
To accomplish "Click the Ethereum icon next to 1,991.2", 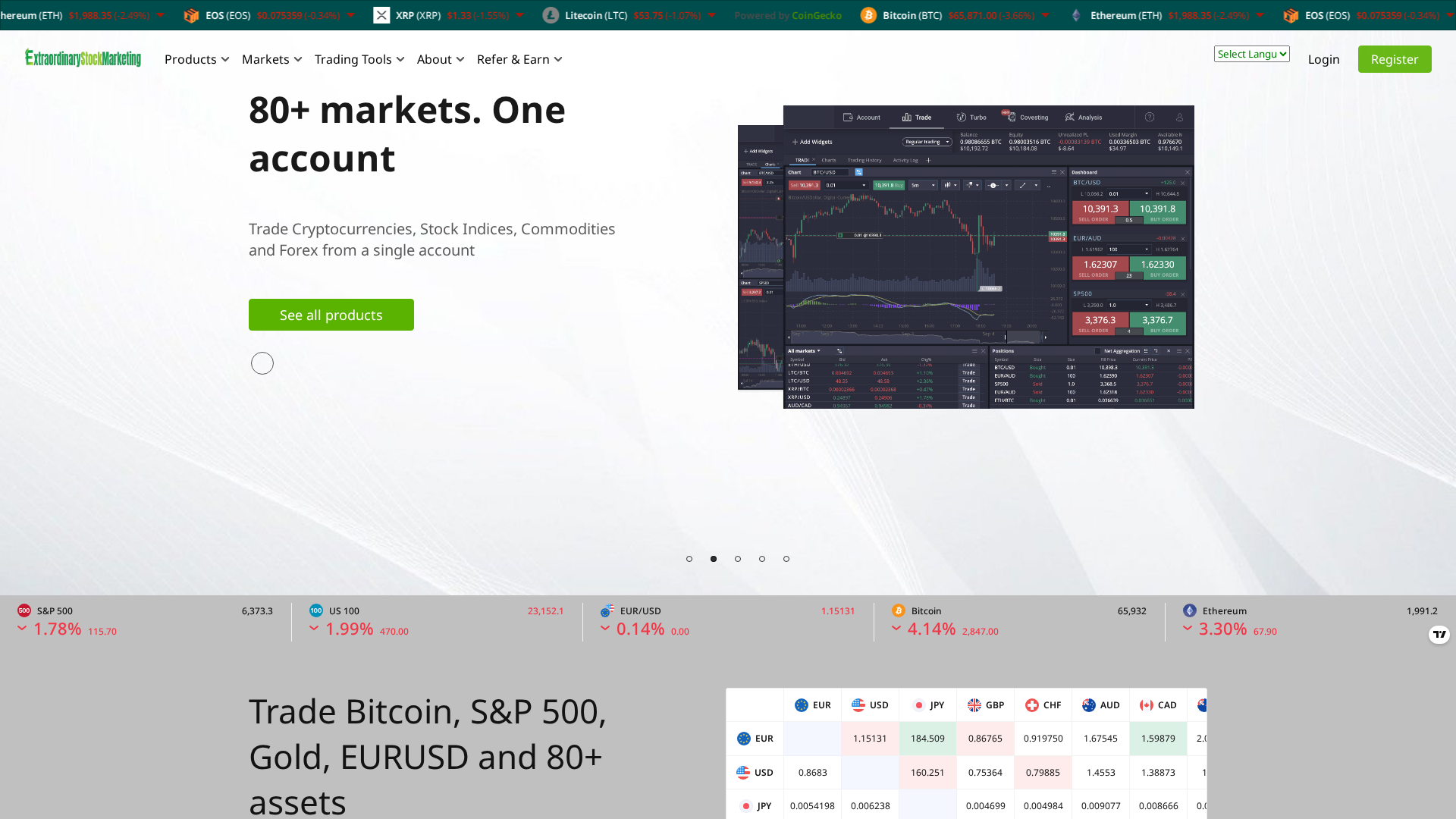I will 1191,610.
